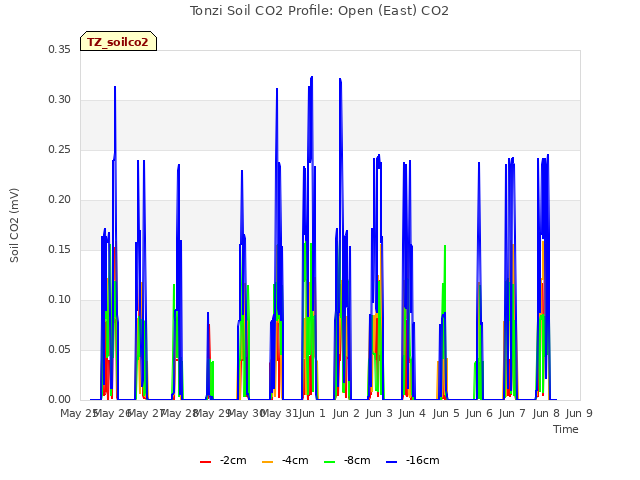This screenshot has width=640, height=480.
Task: Click the Soil CO2 (mV) axis label
Action: [x=14, y=225]
